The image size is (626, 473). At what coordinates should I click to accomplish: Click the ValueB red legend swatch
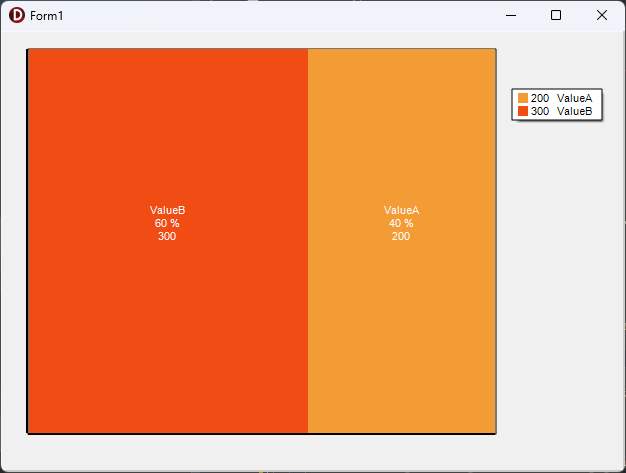click(523, 111)
